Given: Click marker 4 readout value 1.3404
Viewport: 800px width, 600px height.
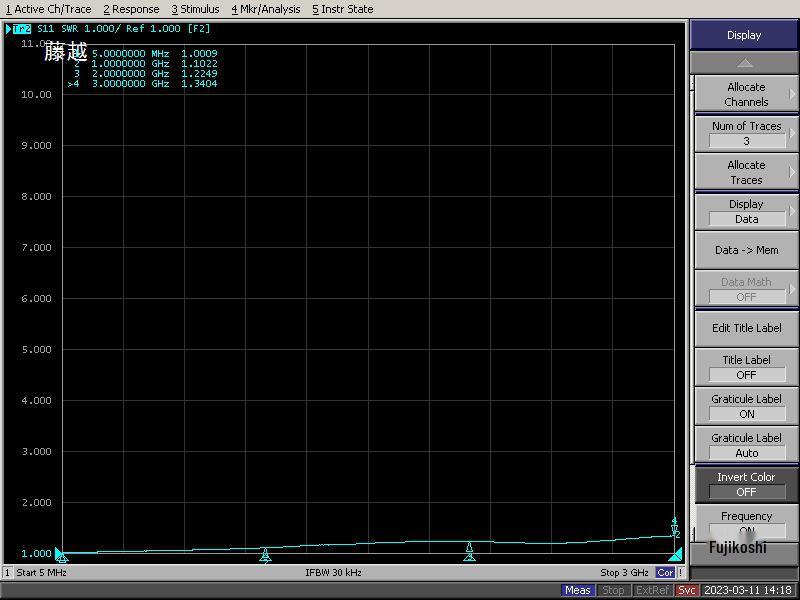Looking at the screenshot, I should 199,84.
